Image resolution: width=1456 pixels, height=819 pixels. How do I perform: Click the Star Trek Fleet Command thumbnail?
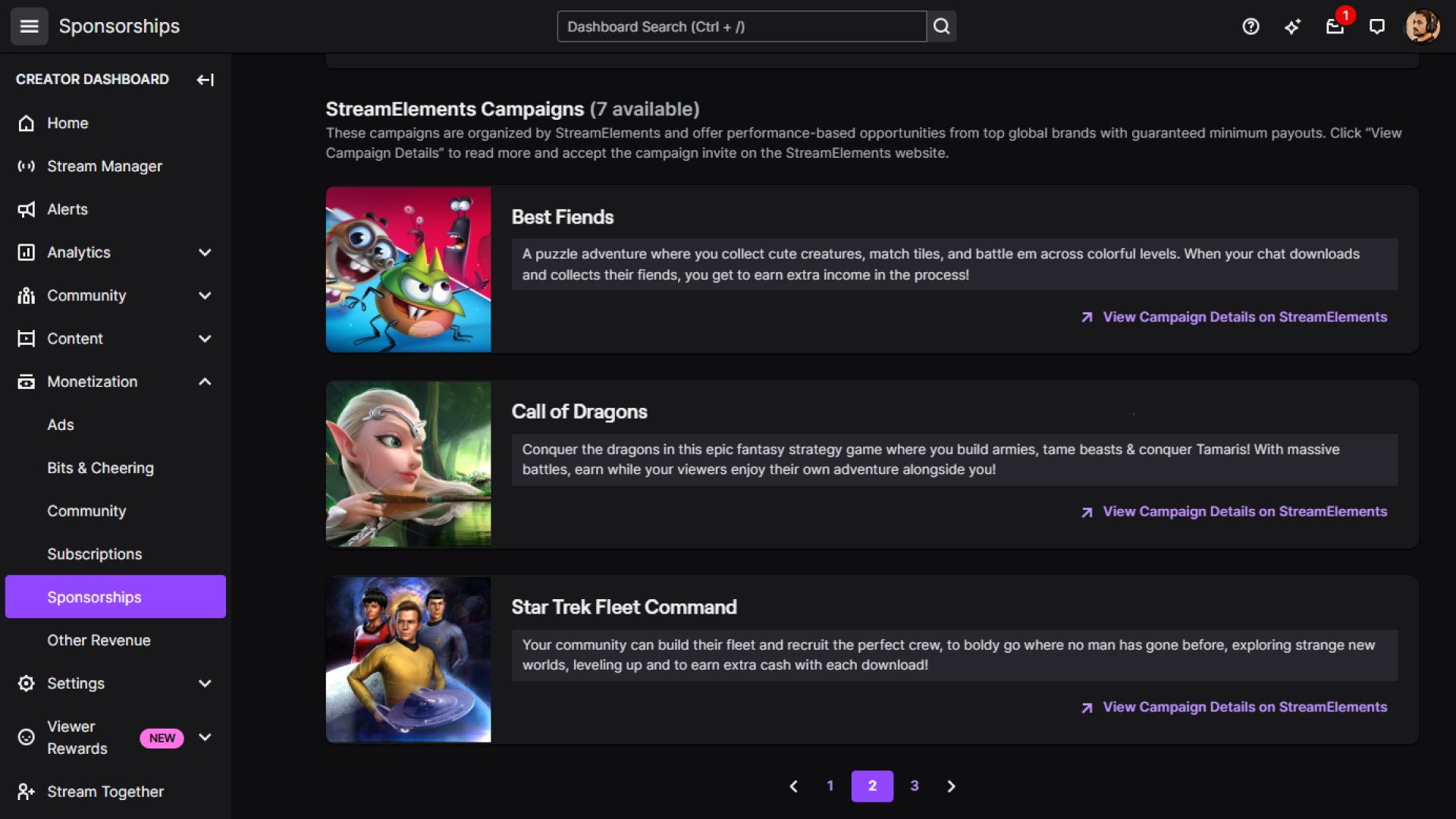pos(408,660)
